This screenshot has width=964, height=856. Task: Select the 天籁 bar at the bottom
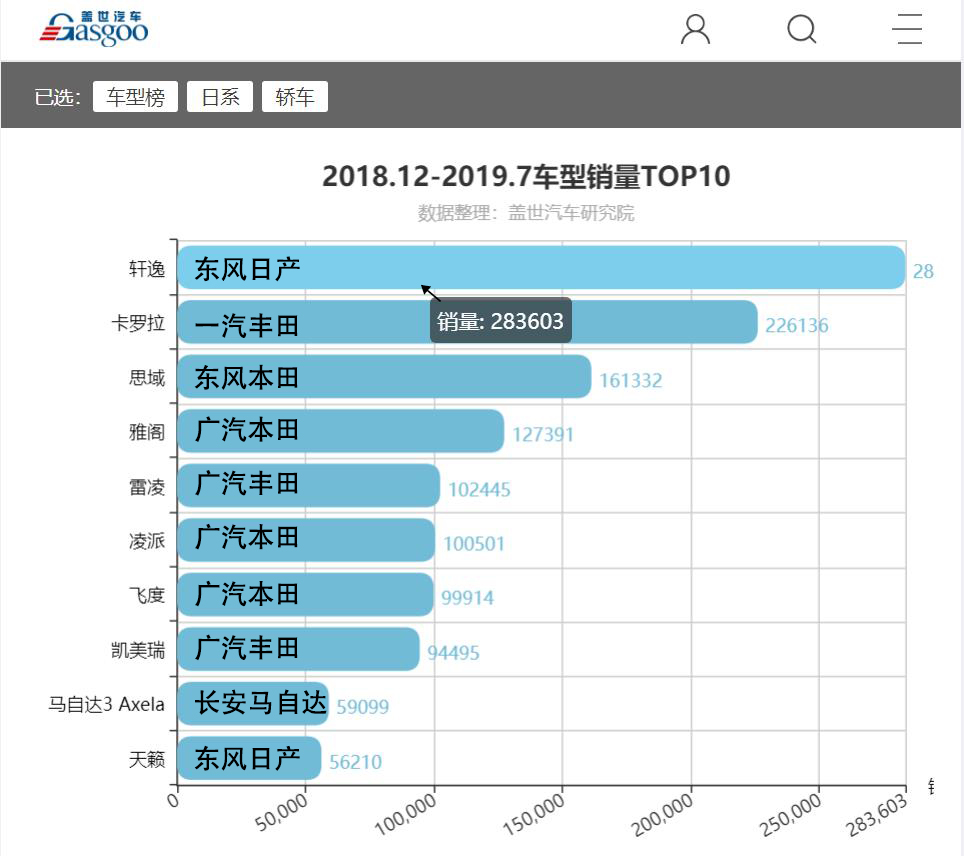248,758
